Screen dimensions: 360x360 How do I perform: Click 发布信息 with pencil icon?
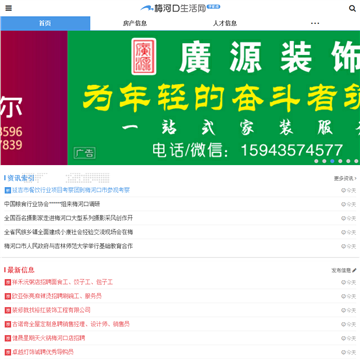pos(344,270)
